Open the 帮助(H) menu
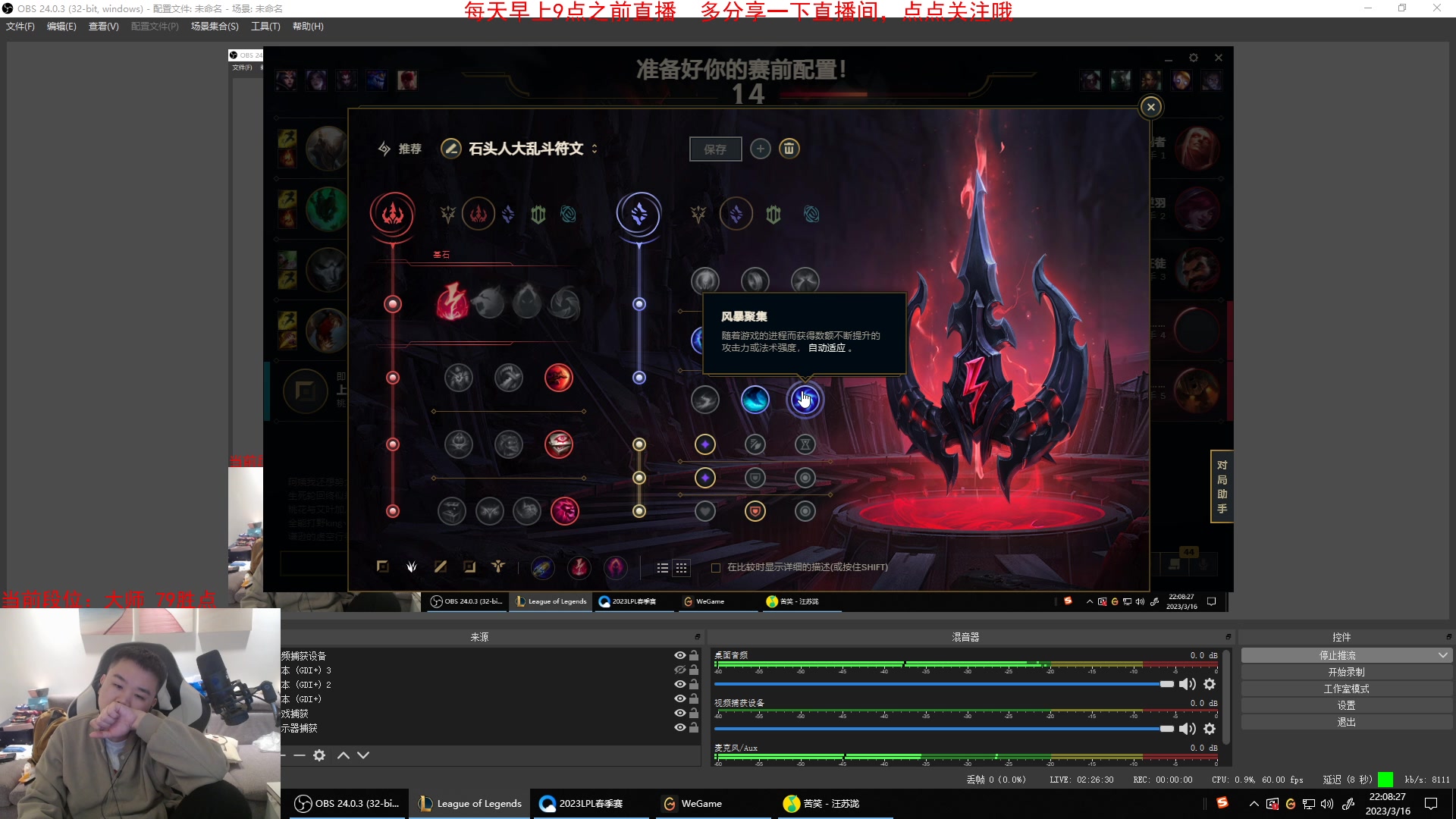This screenshot has height=819, width=1456. (x=308, y=27)
